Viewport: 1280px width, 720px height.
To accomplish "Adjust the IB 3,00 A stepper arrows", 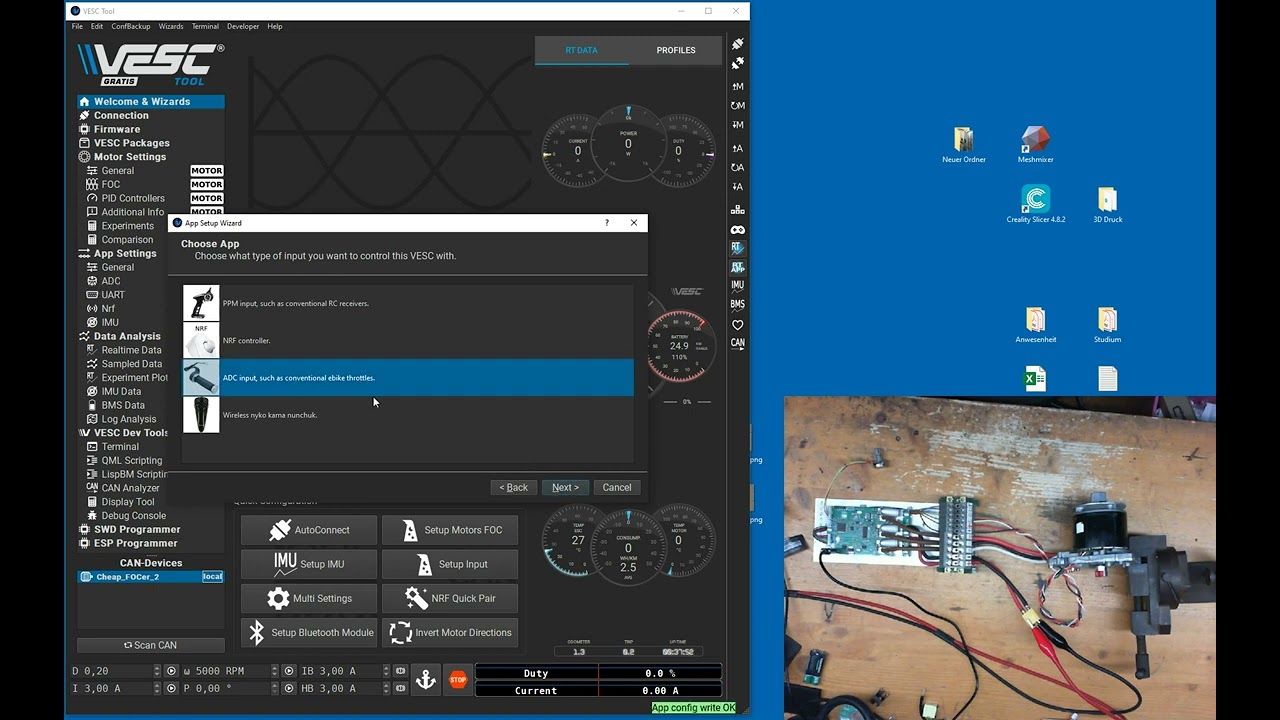I will pyautogui.click(x=387, y=671).
